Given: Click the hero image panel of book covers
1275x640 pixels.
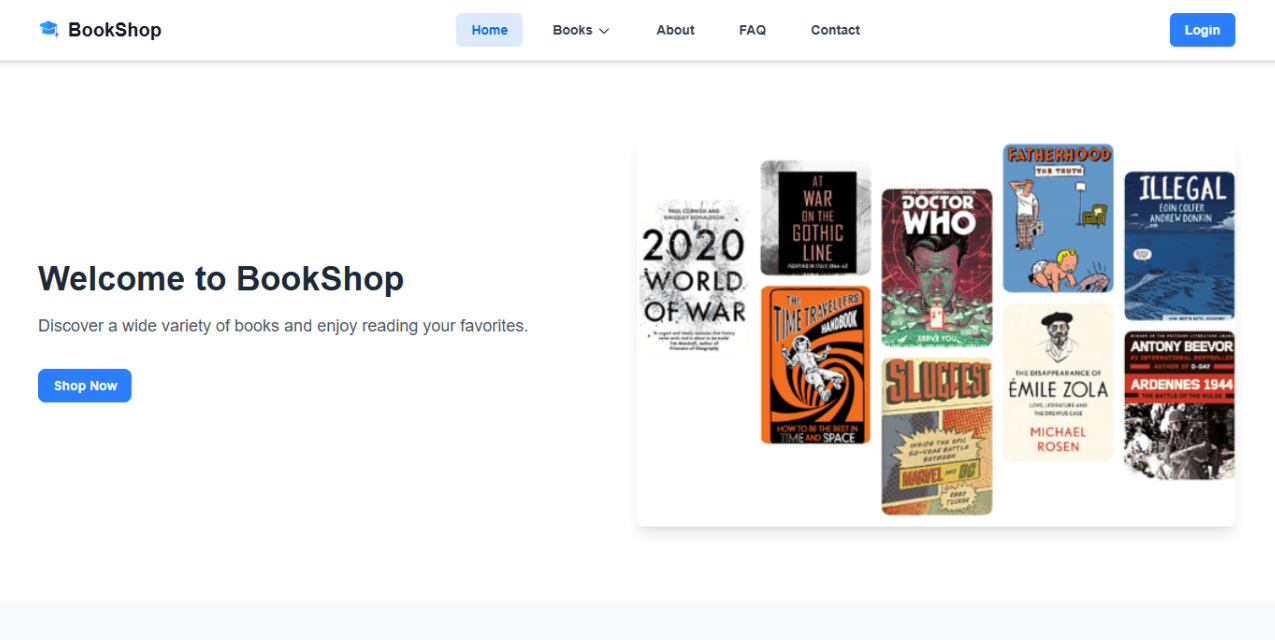Looking at the screenshot, I should 935,332.
